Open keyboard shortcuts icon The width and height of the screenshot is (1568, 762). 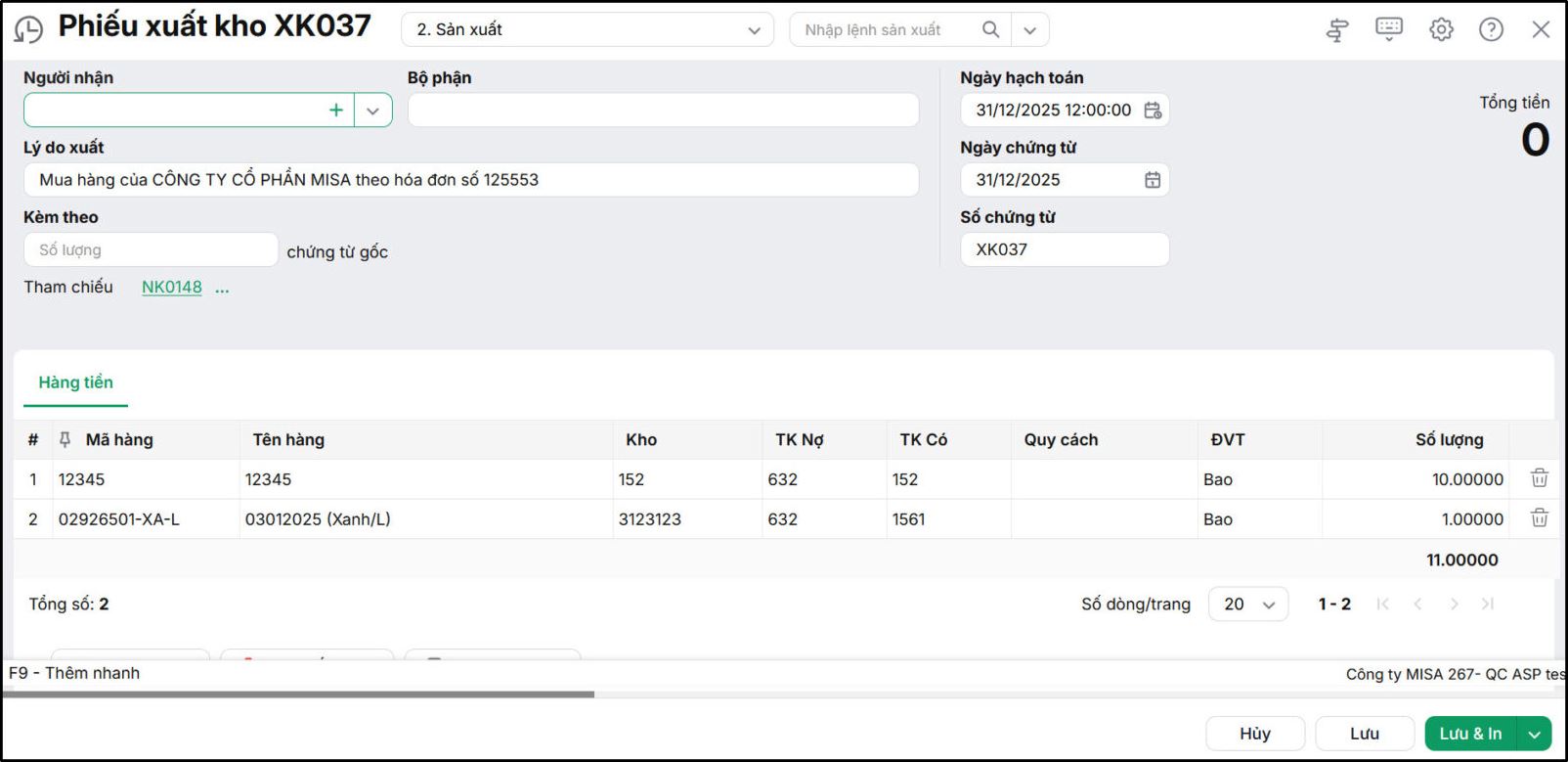(1389, 28)
